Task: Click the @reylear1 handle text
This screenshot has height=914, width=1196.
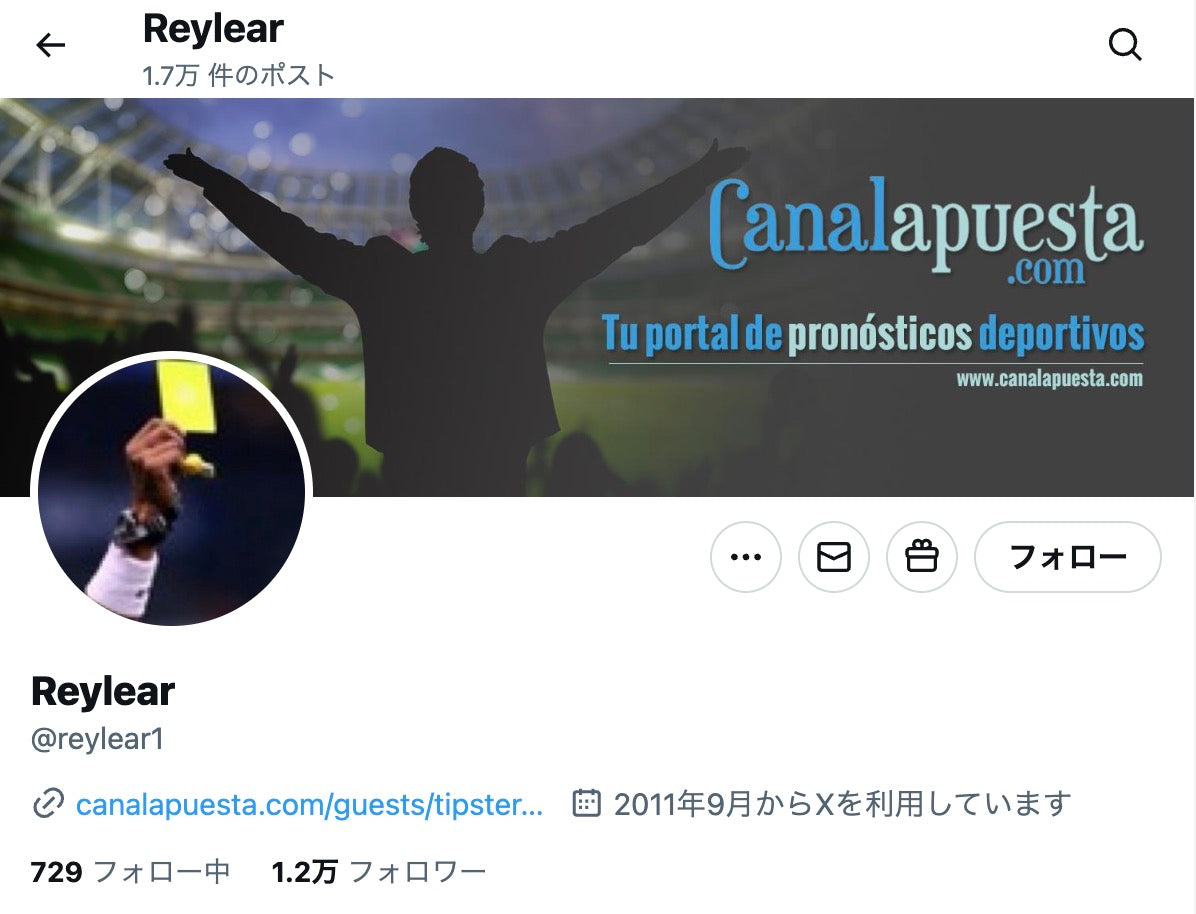Action: click(97, 739)
